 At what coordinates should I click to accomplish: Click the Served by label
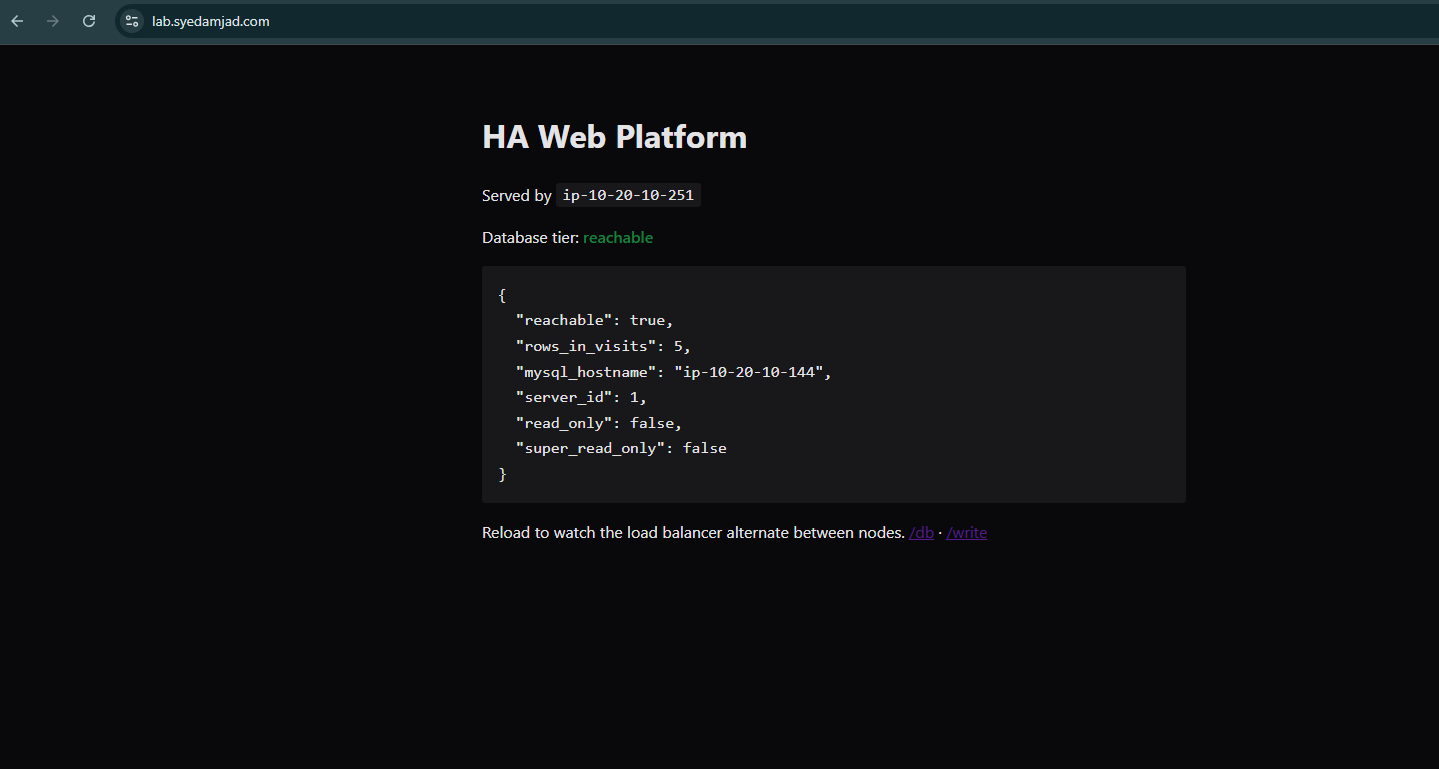pos(517,196)
